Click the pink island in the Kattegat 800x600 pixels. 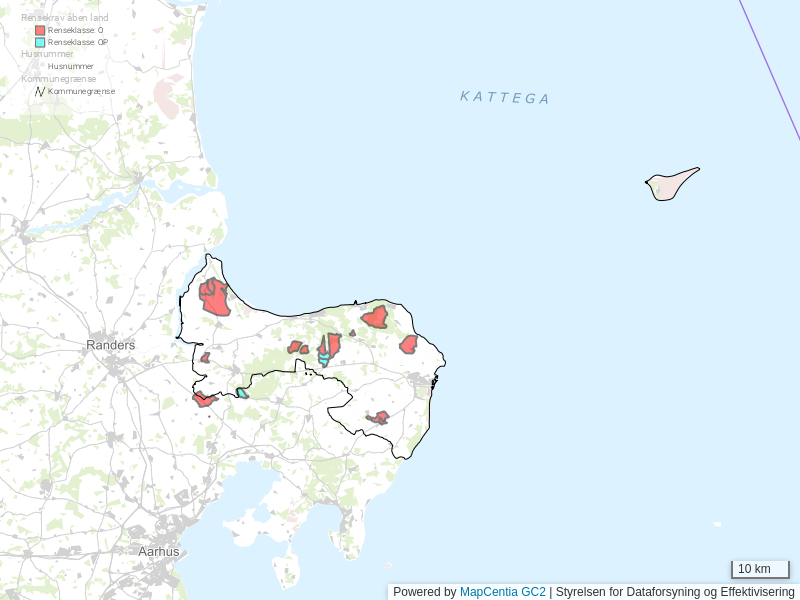pyautogui.click(x=670, y=184)
